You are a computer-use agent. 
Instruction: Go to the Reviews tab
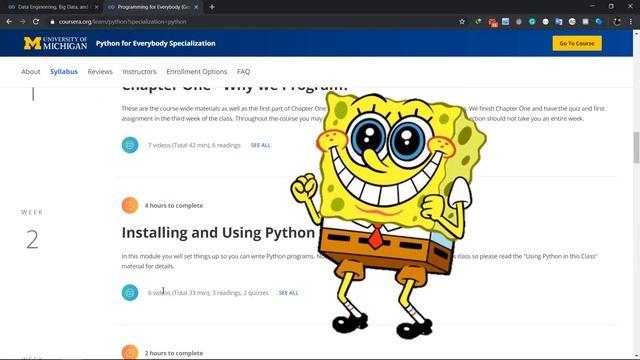click(x=100, y=71)
